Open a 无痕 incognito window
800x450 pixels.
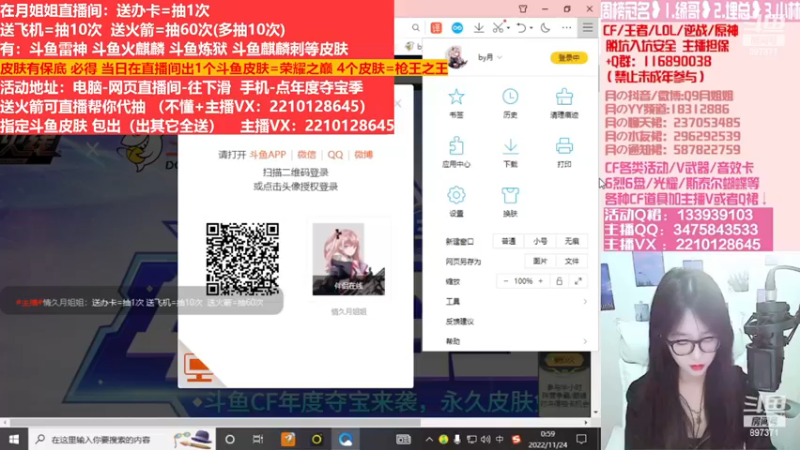click(x=572, y=241)
